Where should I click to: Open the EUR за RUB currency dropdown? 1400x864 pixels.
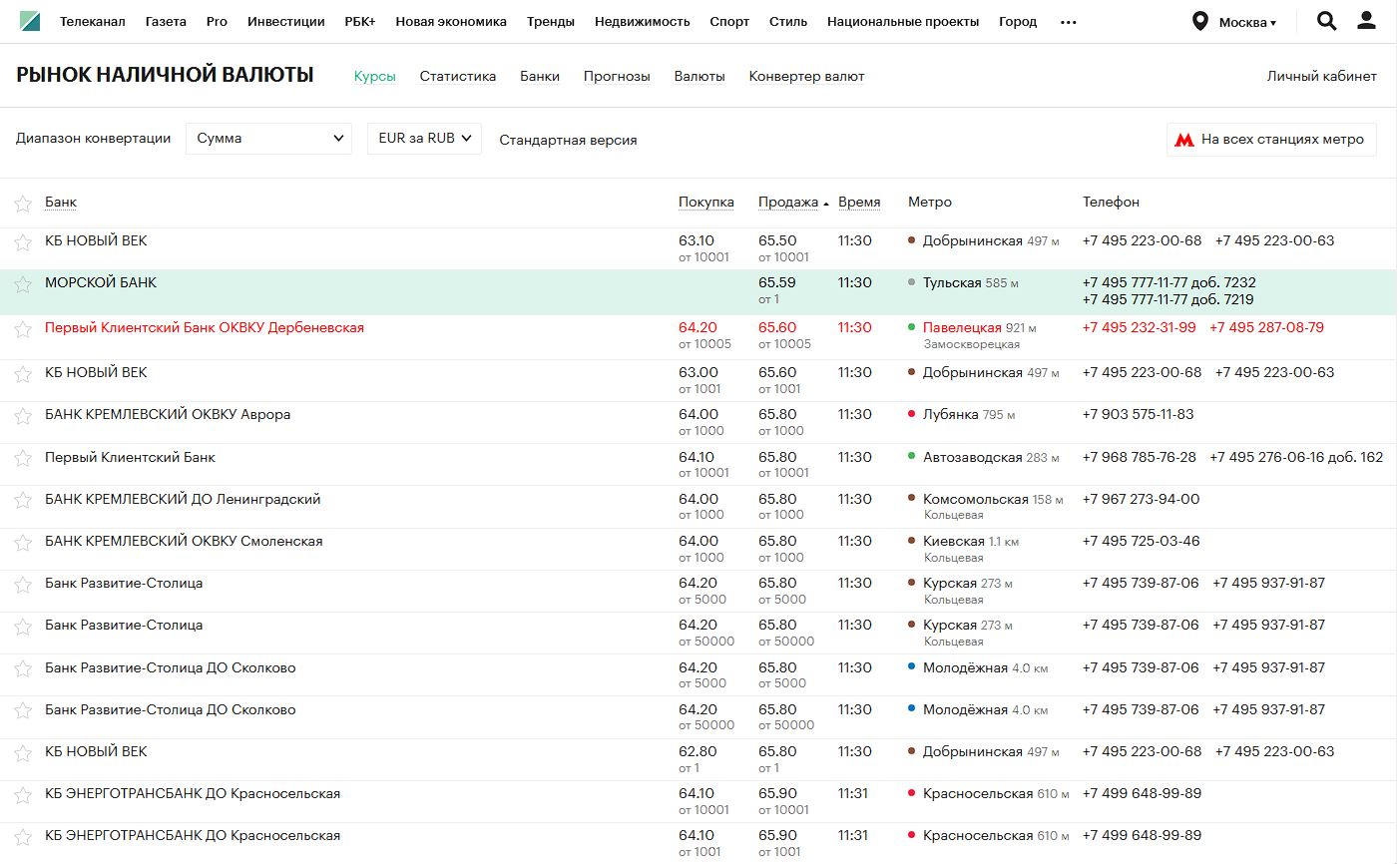click(x=424, y=139)
